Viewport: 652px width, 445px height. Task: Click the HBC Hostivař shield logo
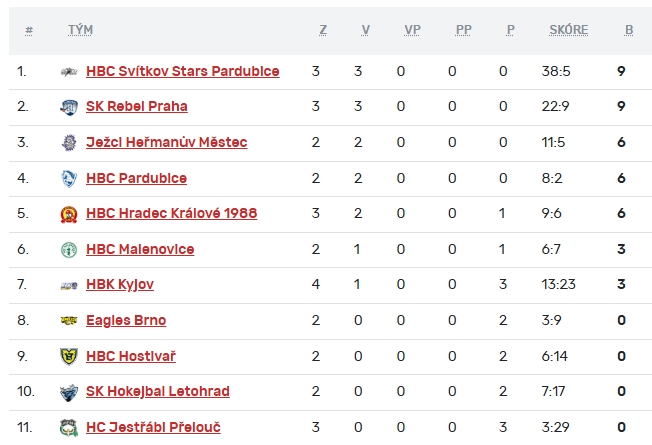coord(69,357)
